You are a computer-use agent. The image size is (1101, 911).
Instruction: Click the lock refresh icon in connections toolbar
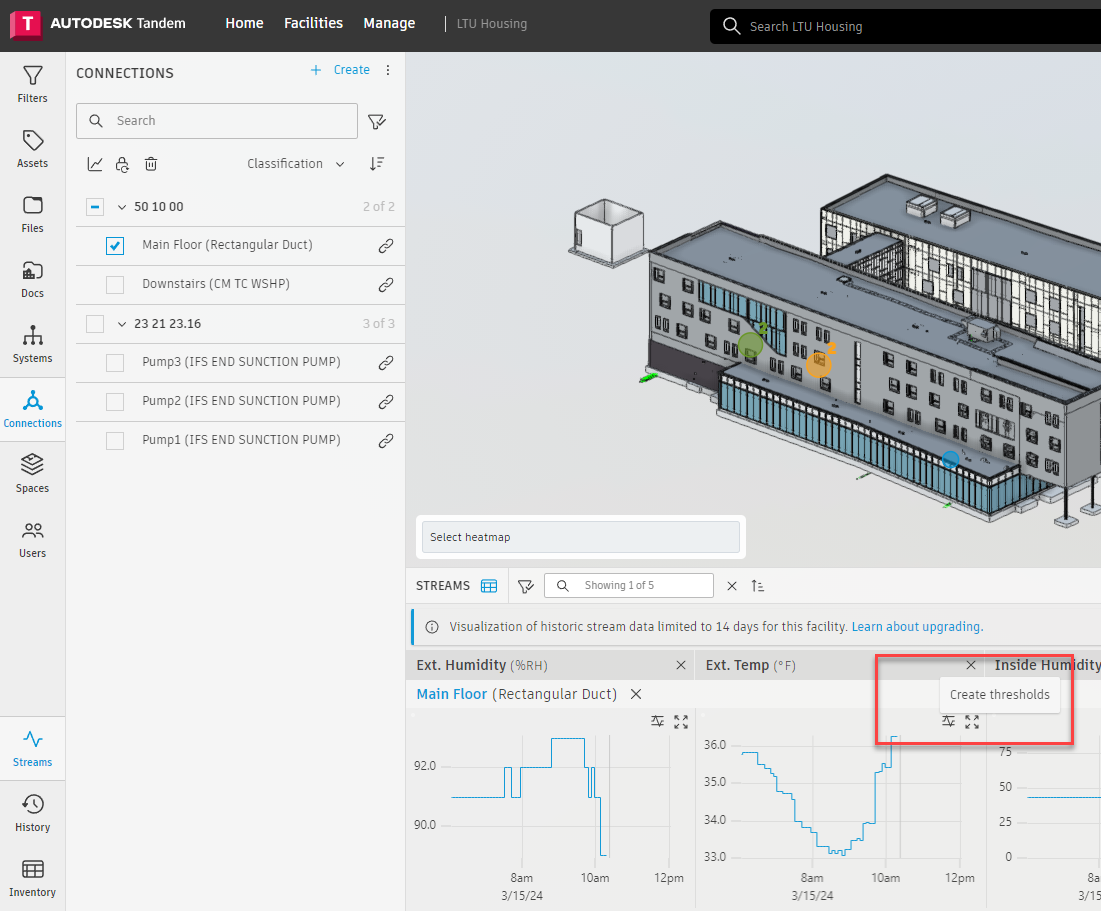point(122,164)
